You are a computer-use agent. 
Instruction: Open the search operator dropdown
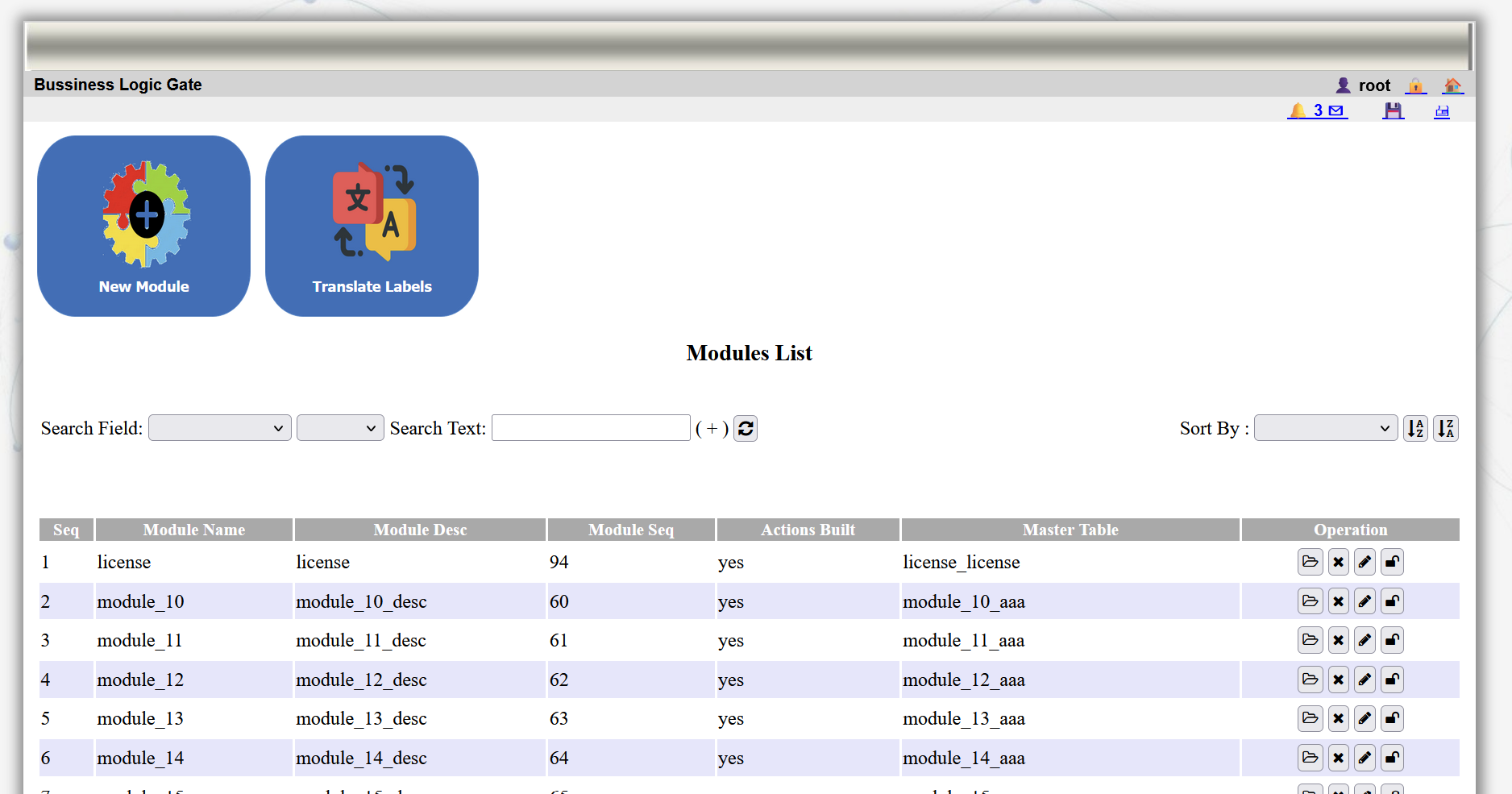(339, 428)
